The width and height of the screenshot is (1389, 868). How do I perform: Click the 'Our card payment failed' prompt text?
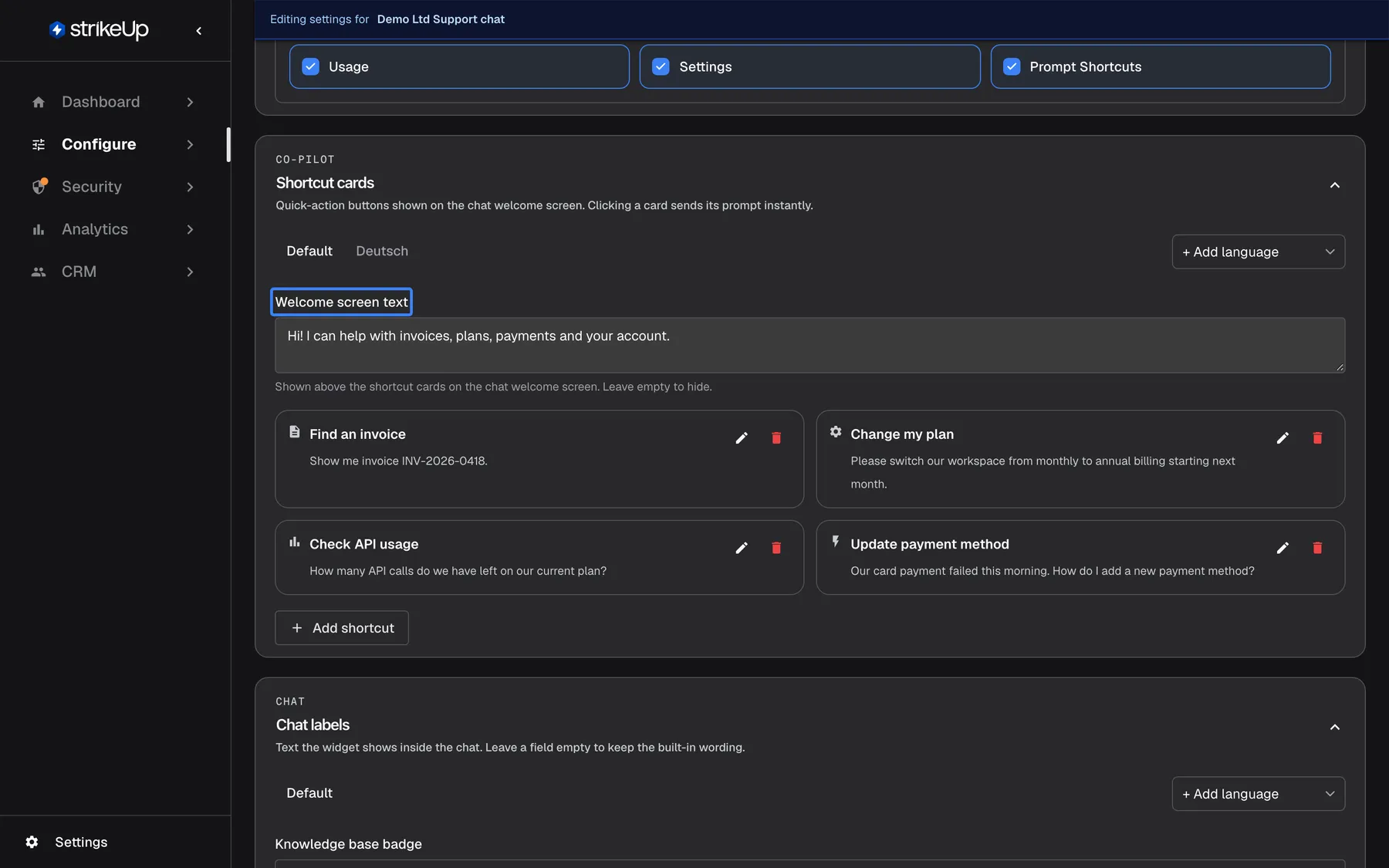[x=1053, y=571]
